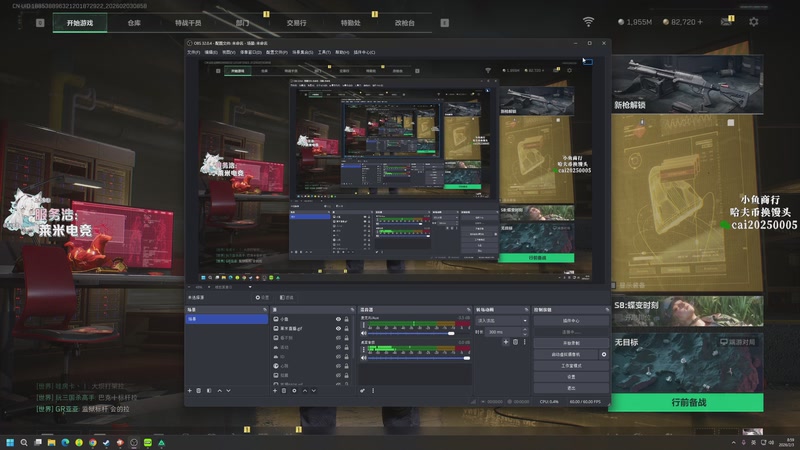Switch to the 仓库 tab in game
Screen dimensions: 800x450
click(134, 22)
